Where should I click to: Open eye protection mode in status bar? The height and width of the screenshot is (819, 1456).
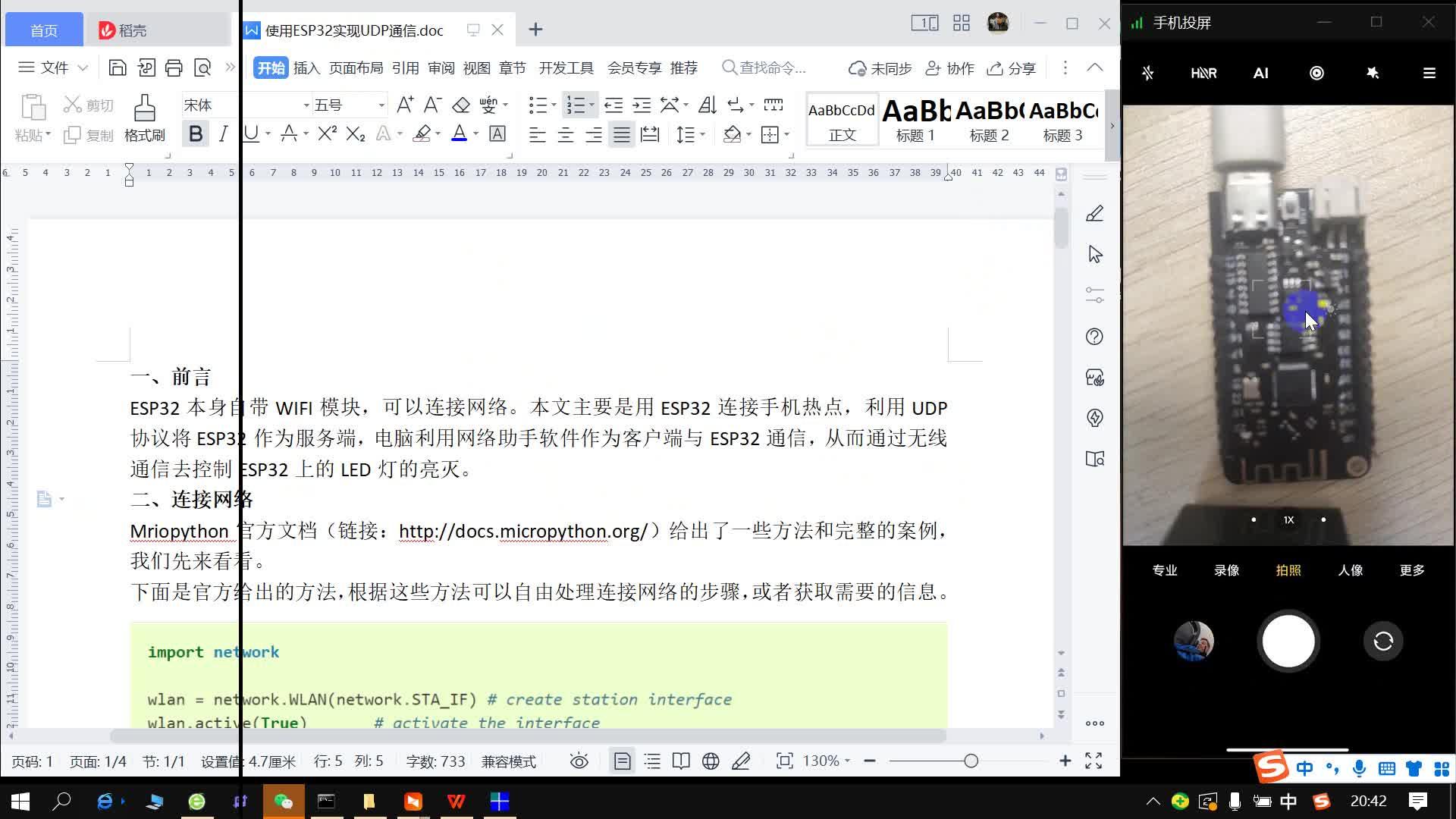pyautogui.click(x=579, y=761)
